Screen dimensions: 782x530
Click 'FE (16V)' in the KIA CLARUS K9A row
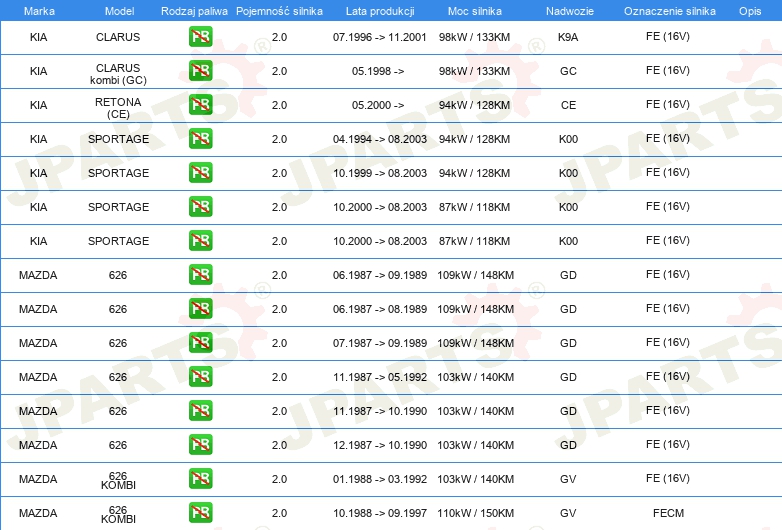pos(667,36)
